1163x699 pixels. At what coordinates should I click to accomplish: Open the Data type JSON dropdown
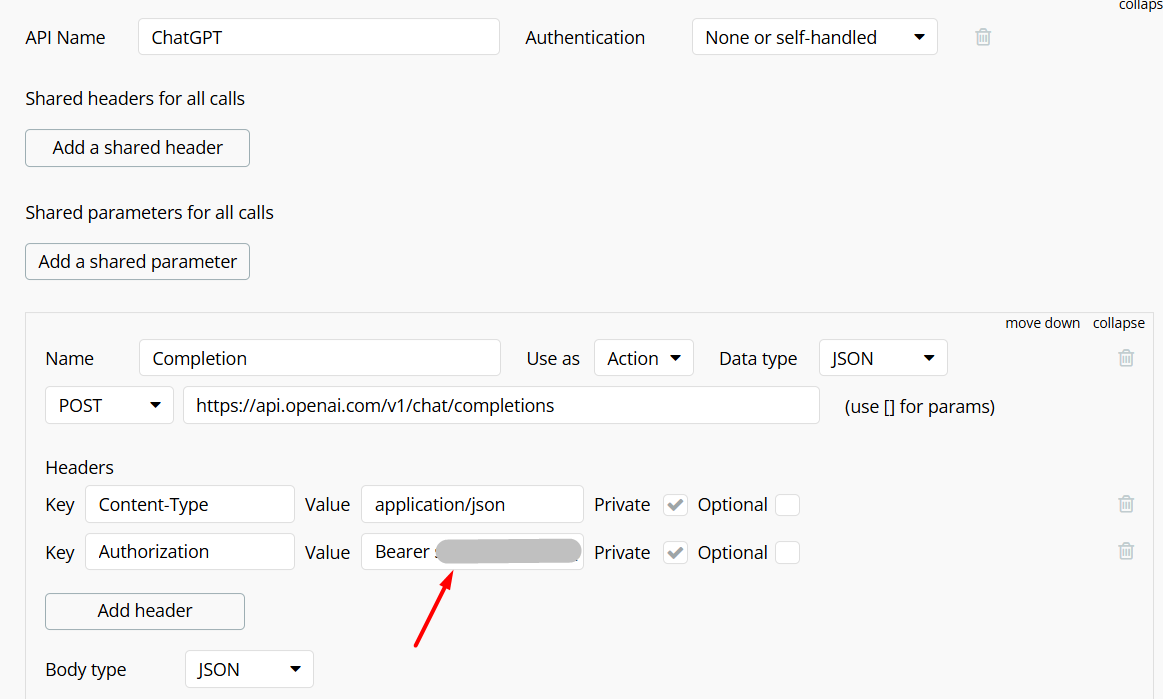[882, 358]
